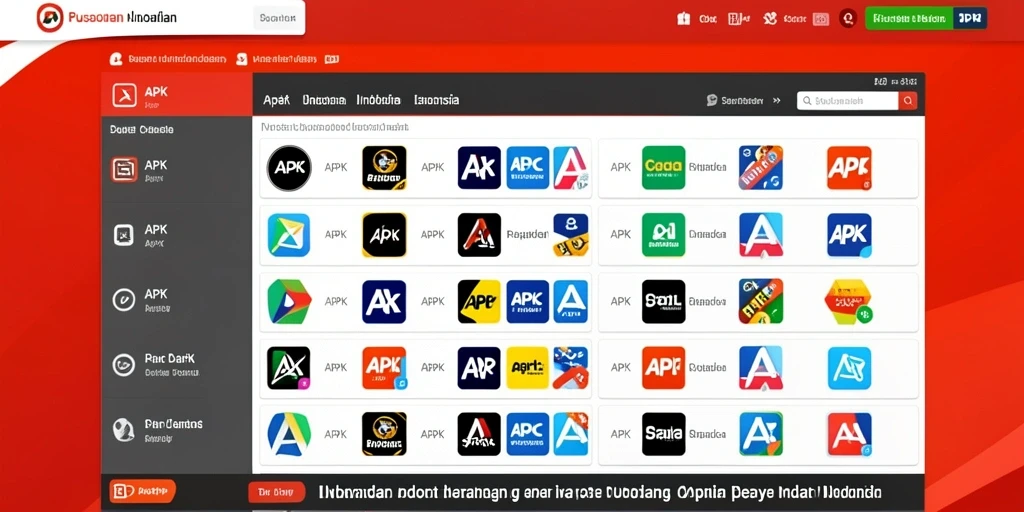Open the blue-green A icon beside Saula
The width and height of the screenshot is (1024, 512).
click(x=760, y=434)
